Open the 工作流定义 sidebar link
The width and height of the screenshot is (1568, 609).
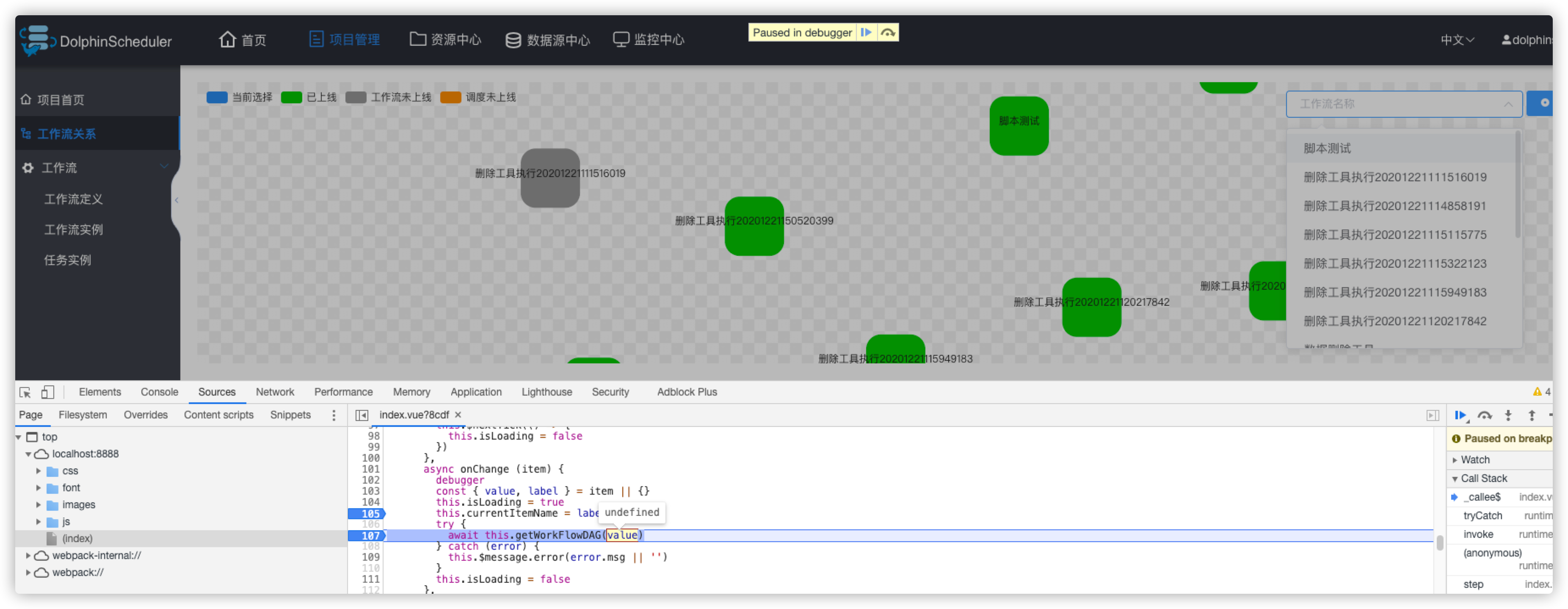(x=74, y=199)
